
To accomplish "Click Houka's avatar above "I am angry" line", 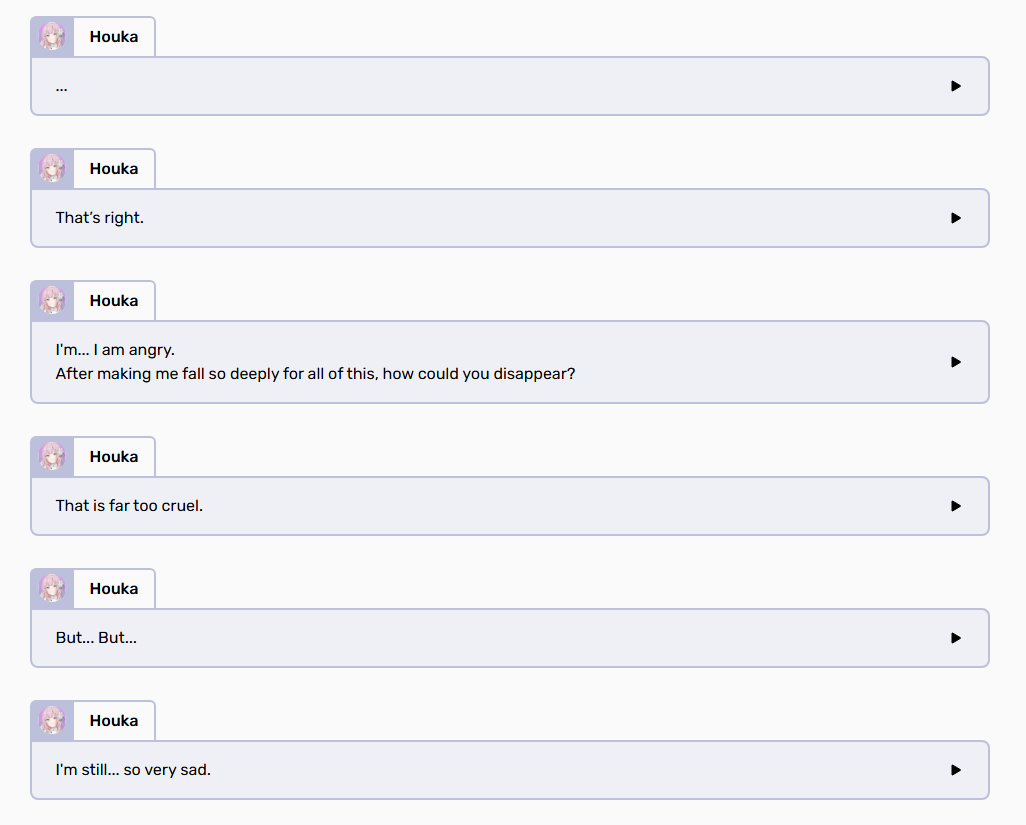I will click(x=52, y=301).
